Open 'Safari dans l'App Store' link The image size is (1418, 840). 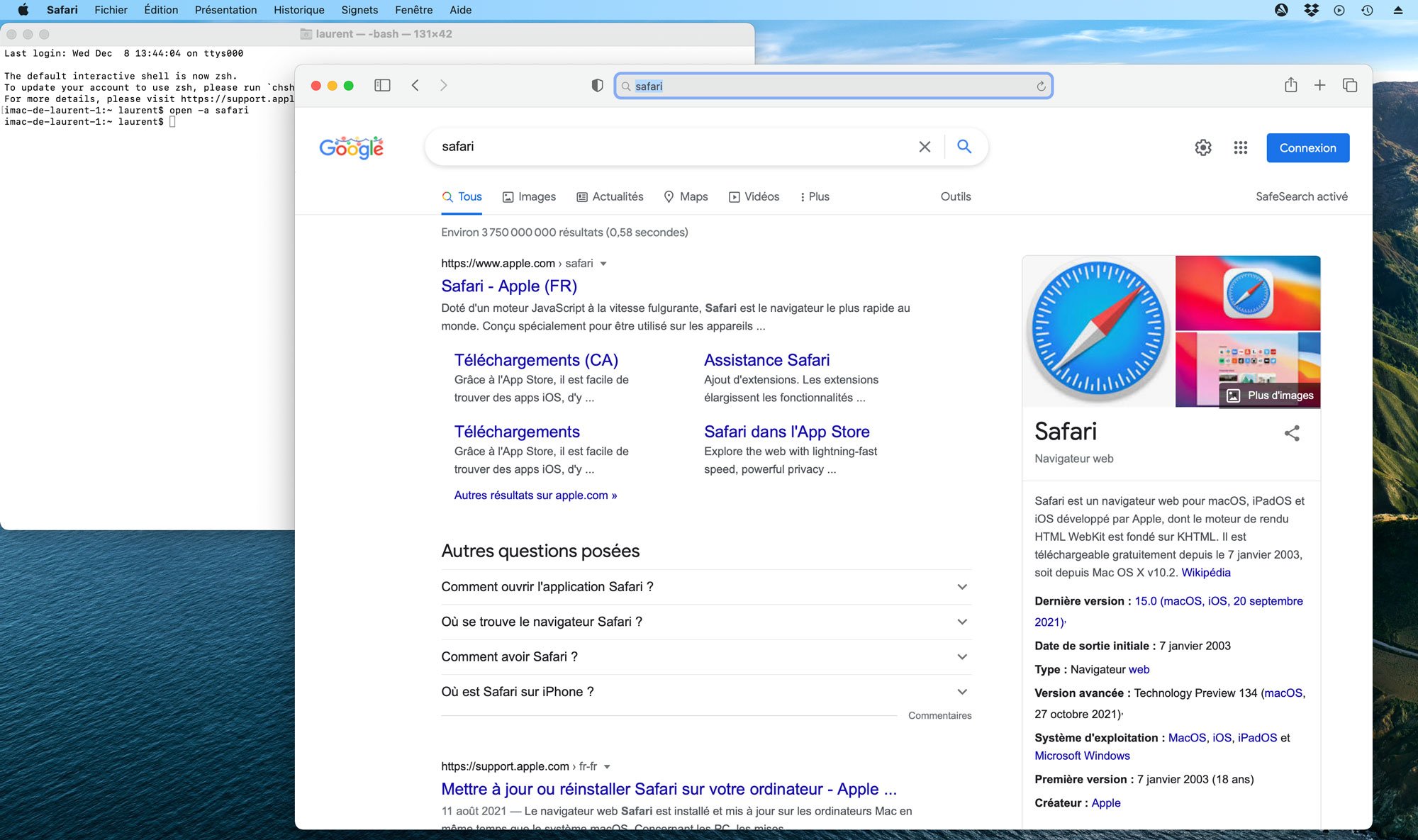[786, 432]
